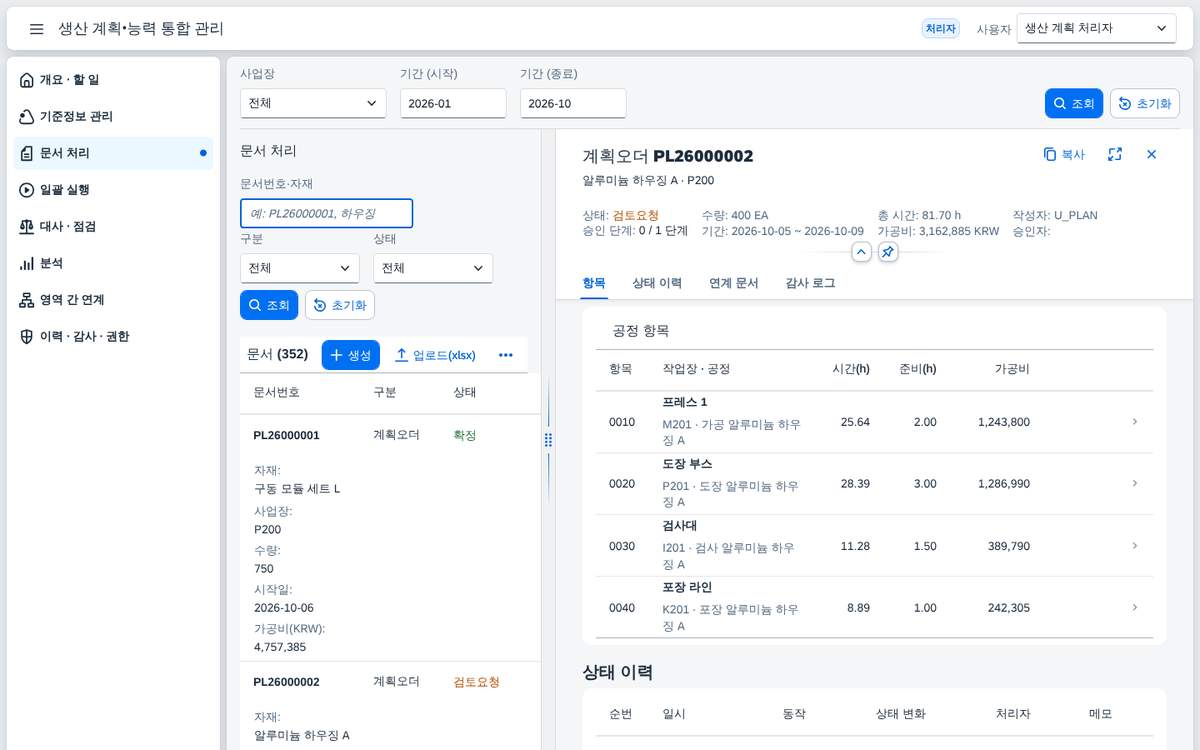Open the 사용자 role dropdown
Viewport: 1200px width, 750px height.
coord(1096,29)
